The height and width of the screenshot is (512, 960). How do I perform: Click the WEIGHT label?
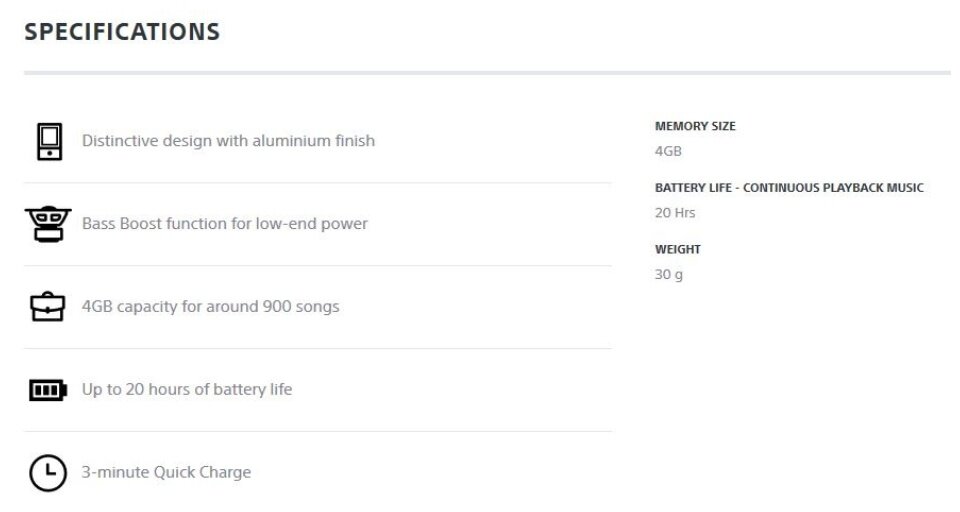677,249
